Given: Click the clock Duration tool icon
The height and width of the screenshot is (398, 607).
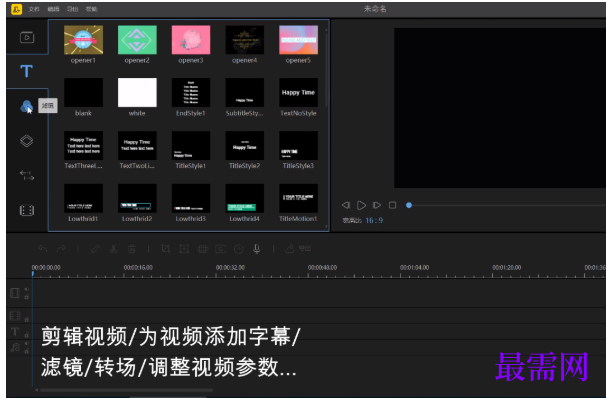Looking at the screenshot, I should pos(239,249).
